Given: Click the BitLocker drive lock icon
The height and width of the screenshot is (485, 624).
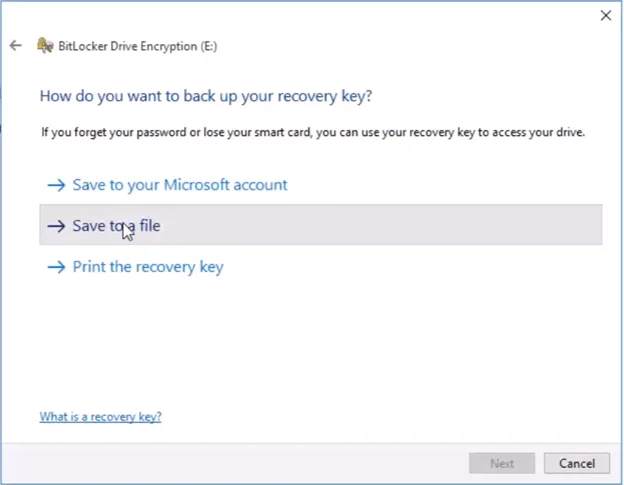Looking at the screenshot, I should 44,46.
